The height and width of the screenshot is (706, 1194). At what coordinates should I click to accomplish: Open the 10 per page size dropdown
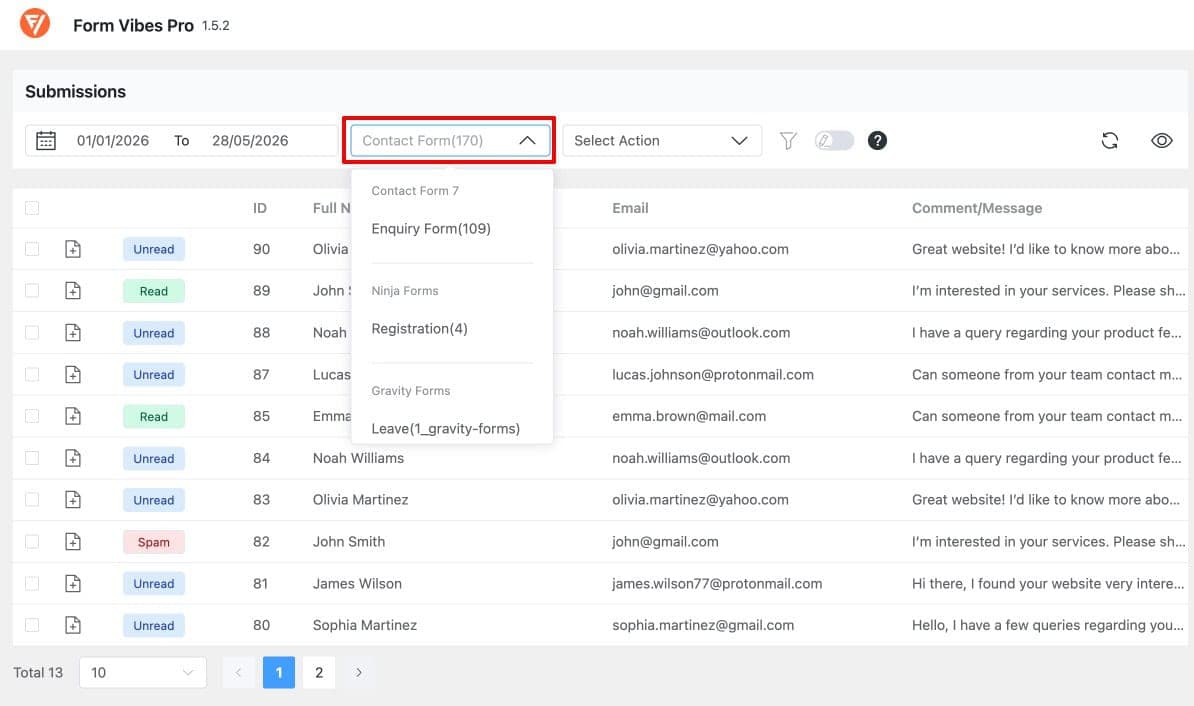[142, 672]
